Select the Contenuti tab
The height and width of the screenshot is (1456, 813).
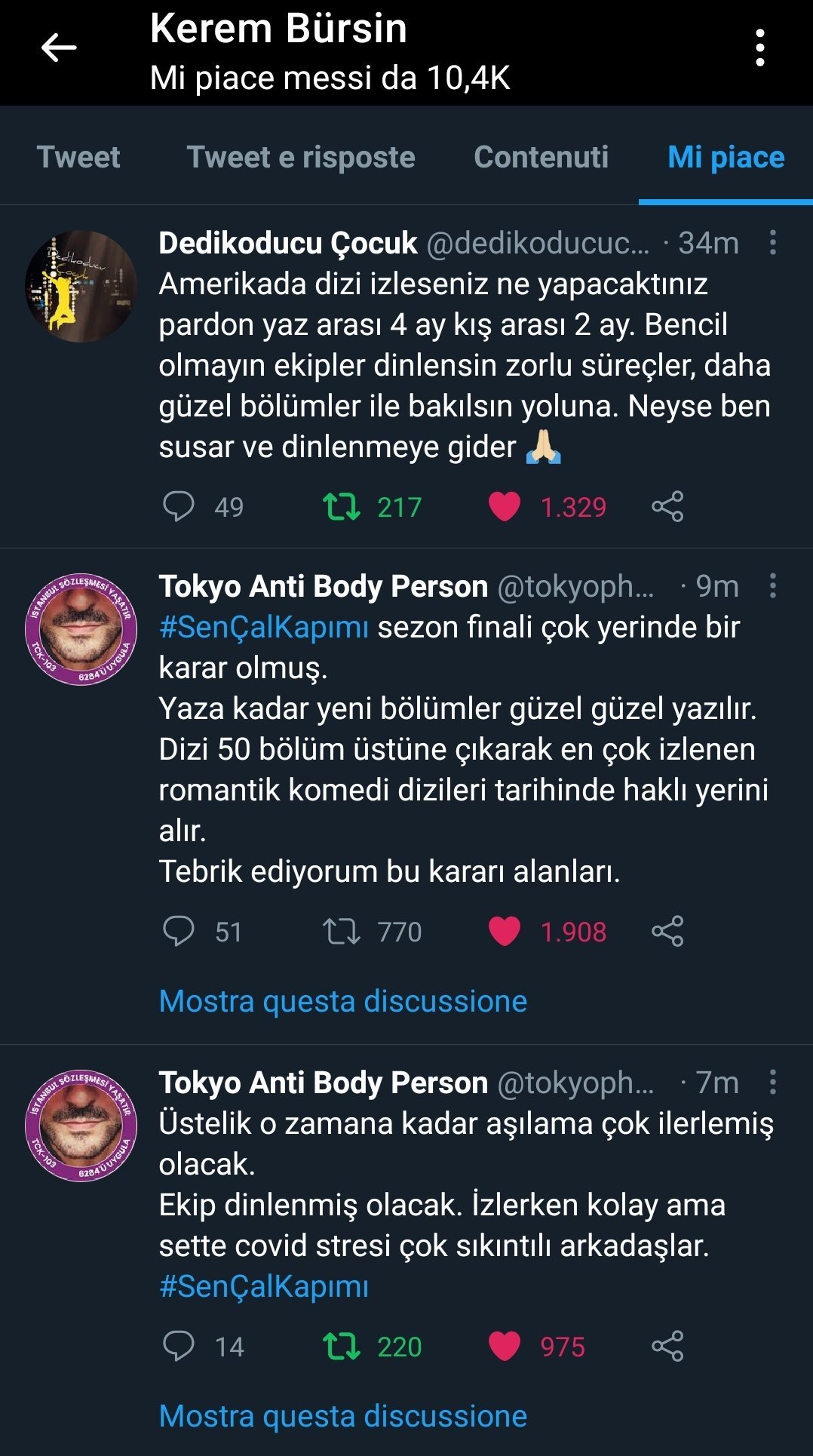click(x=541, y=157)
